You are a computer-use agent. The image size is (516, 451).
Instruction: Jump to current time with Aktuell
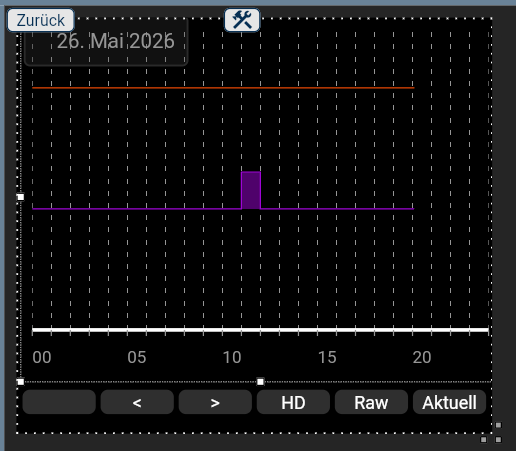(449, 402)
